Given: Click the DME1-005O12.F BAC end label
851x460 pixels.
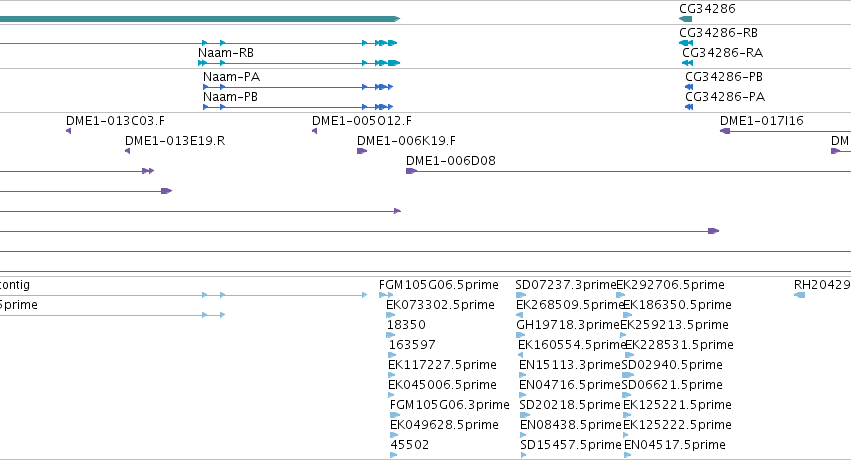Looking at the screenshot, I should 361,120.
